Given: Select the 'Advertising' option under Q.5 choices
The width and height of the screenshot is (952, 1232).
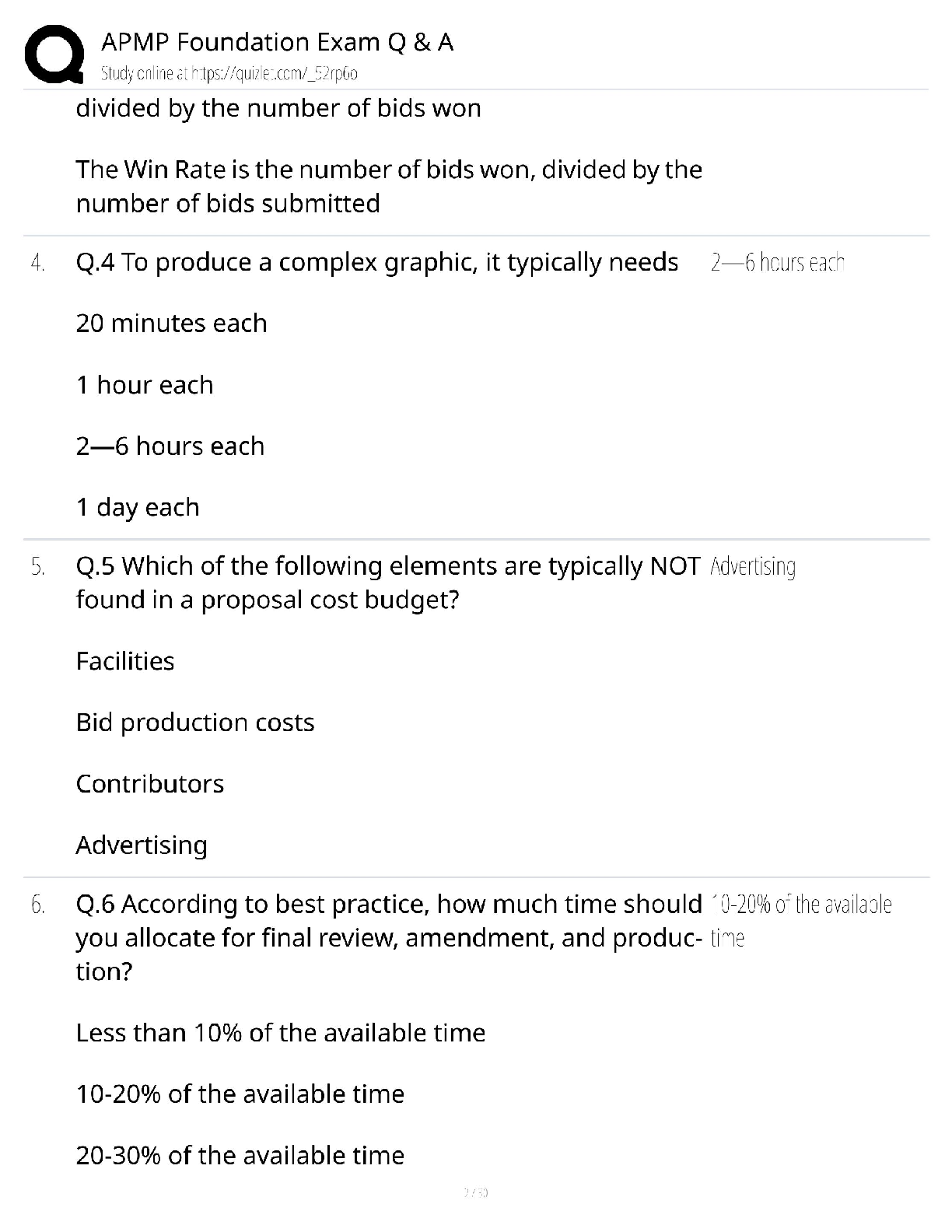Looking at the screenshot, I should (142, 845).
